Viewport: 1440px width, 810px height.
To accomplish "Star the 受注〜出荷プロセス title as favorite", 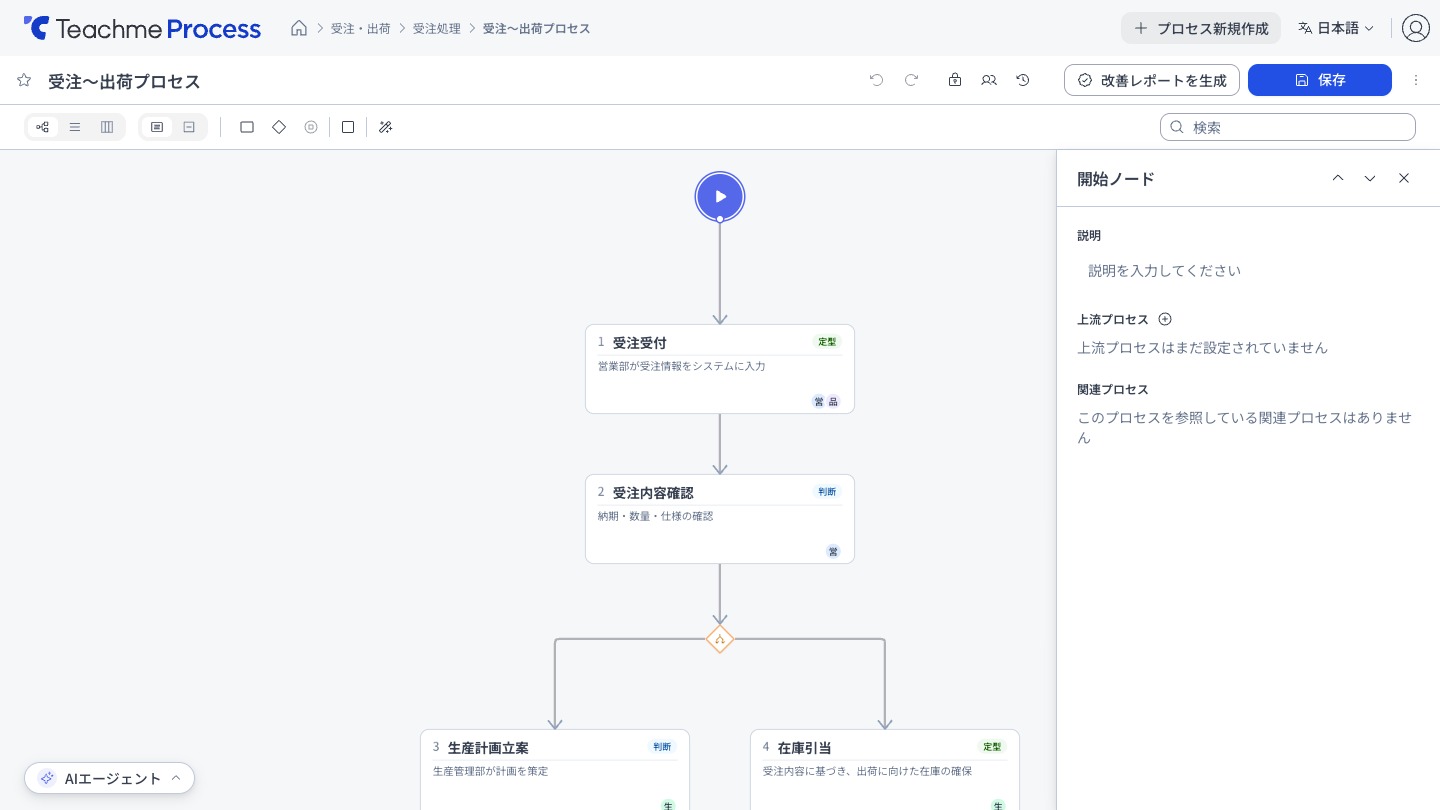I will (24, 80).
